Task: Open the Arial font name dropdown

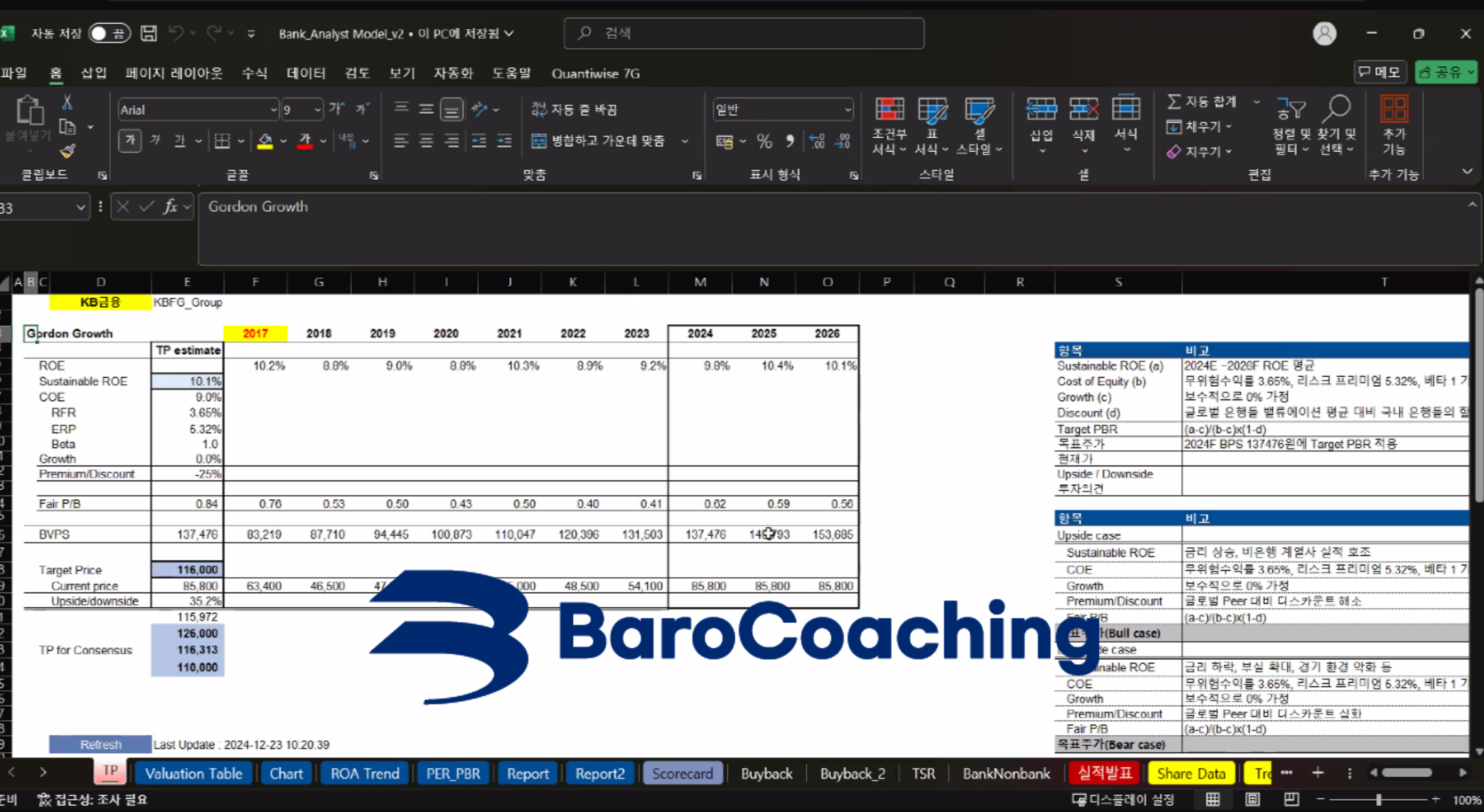Action: (273, 109)
